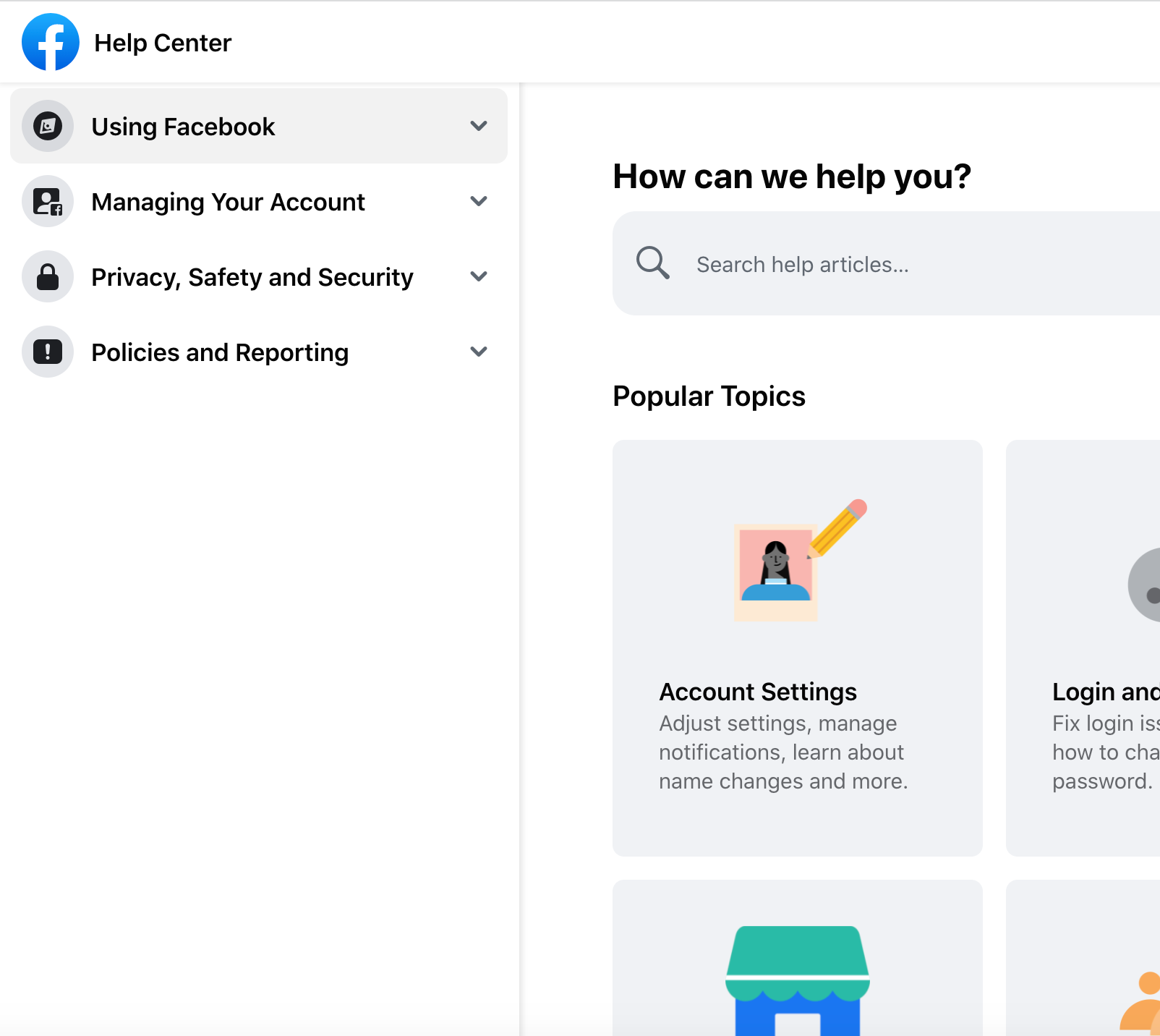This screenshot has height=1036, width=1160.
Task: Click the exclamation icon for Policies and Reporting
Action: tap(47, 352)
